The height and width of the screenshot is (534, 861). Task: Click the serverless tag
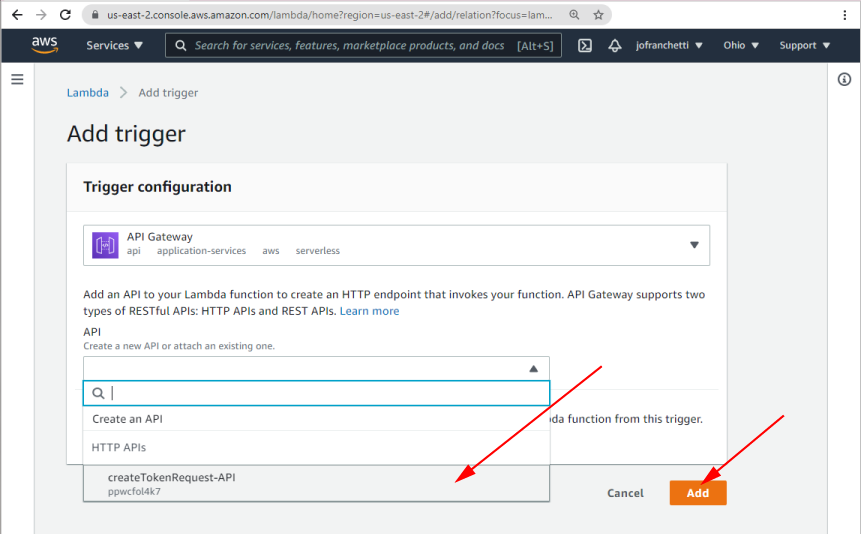317,251
